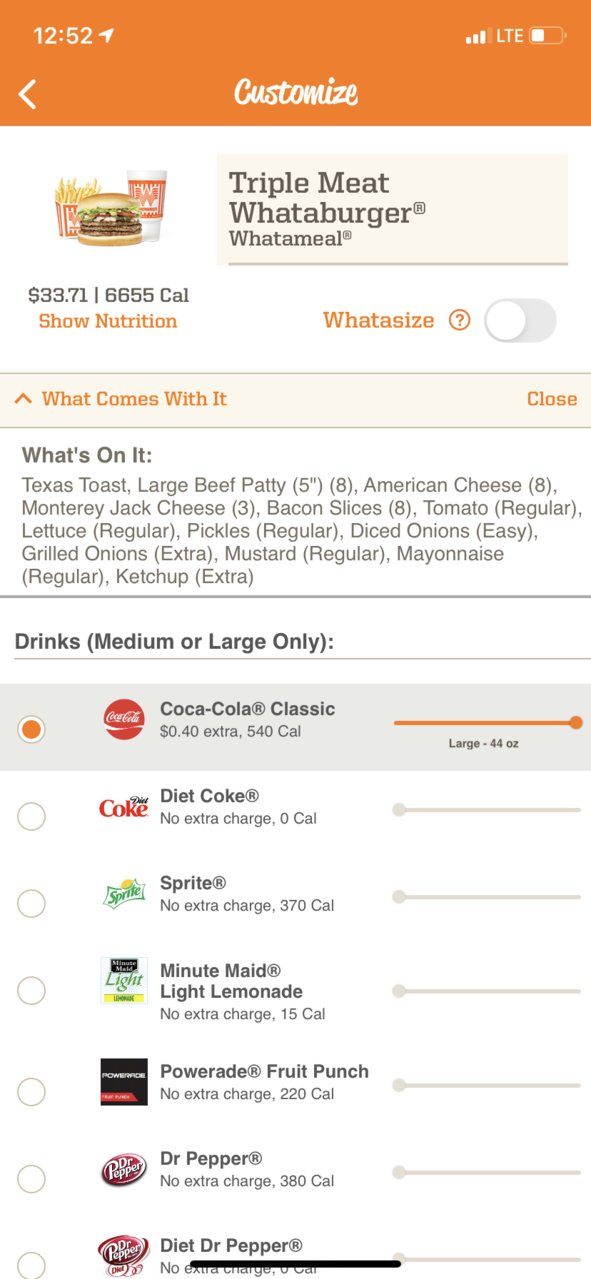Viewport: 591px width, 1279px height.
Task: Tap the Dr Pepper logo icon
Action: 124,1170
